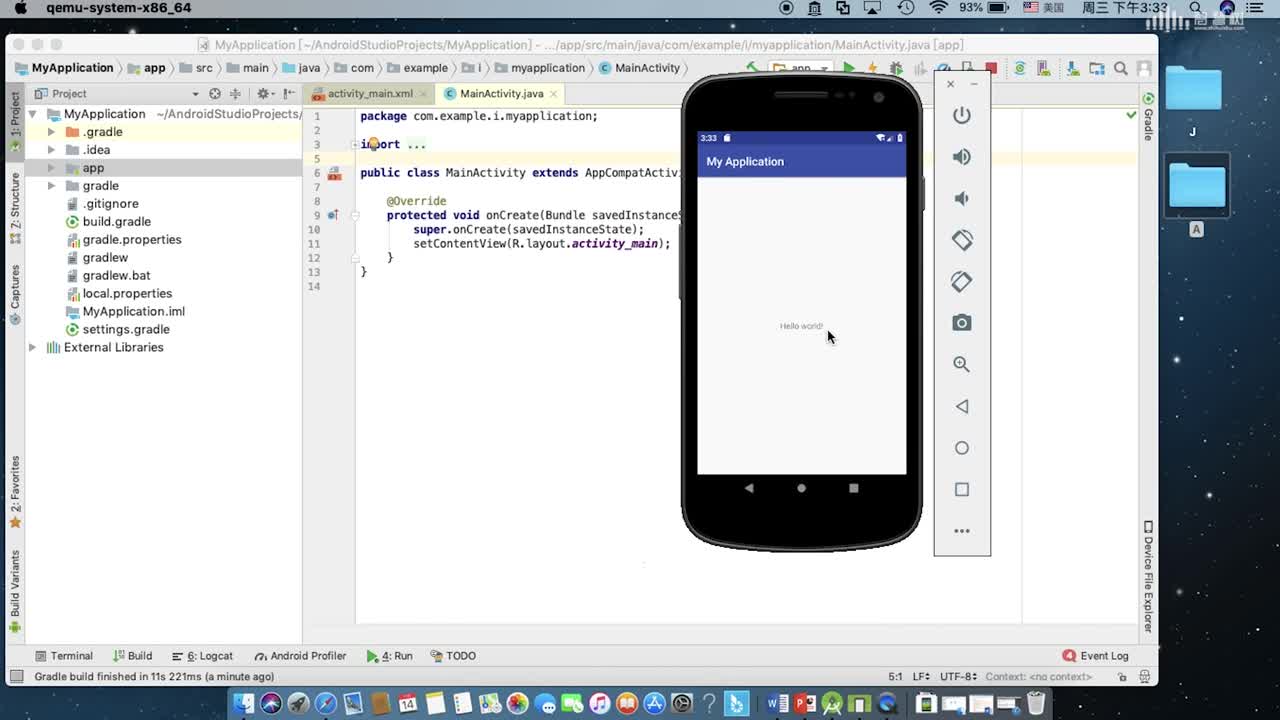Toggle the Device File Explorer side tab
Image resolution: width=1280 pixels, height=720 pixels.
pos(1148,577)
